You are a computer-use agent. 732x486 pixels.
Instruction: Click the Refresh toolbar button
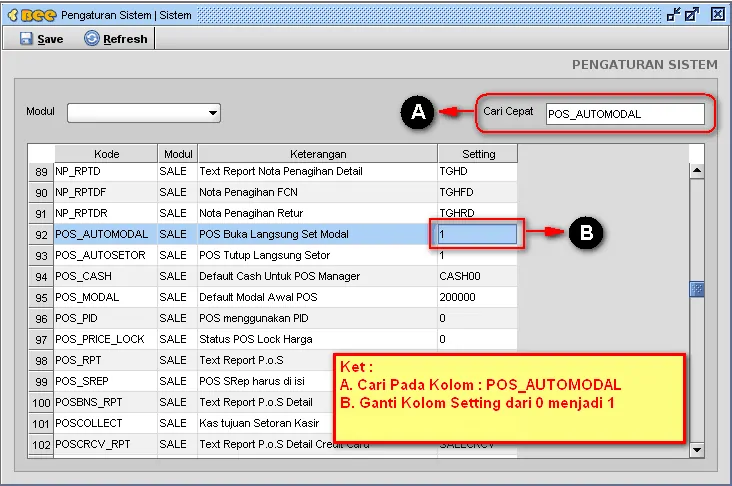pyautogui.click(x=116, y=39)
